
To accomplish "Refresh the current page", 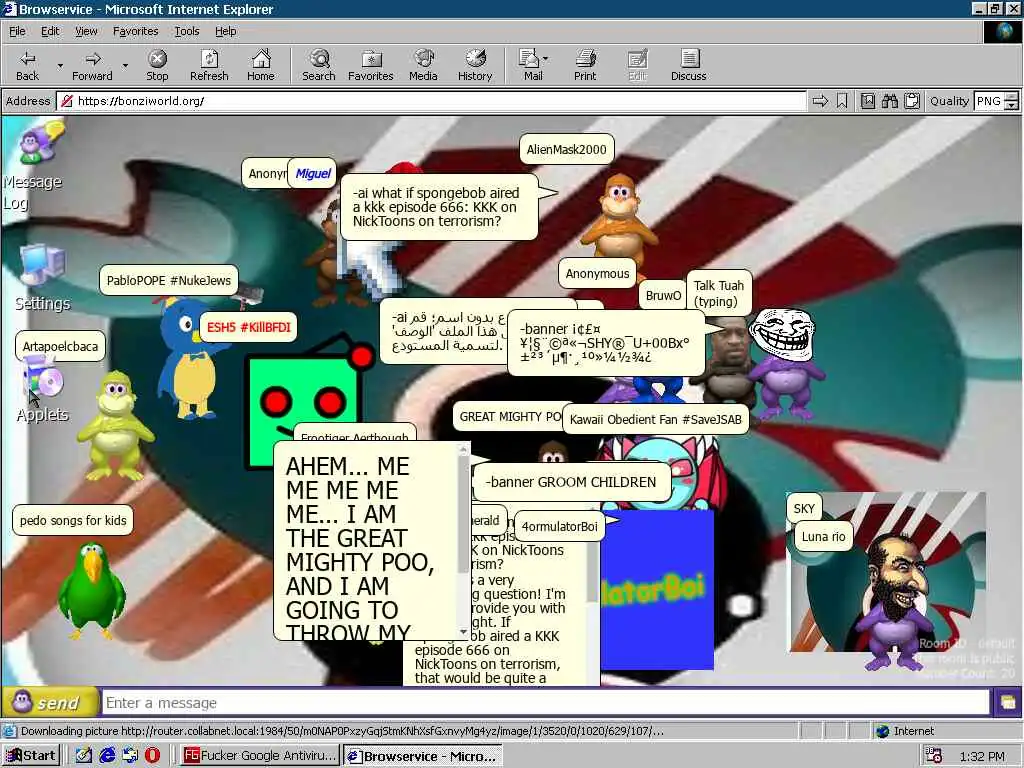I will 209,65.
